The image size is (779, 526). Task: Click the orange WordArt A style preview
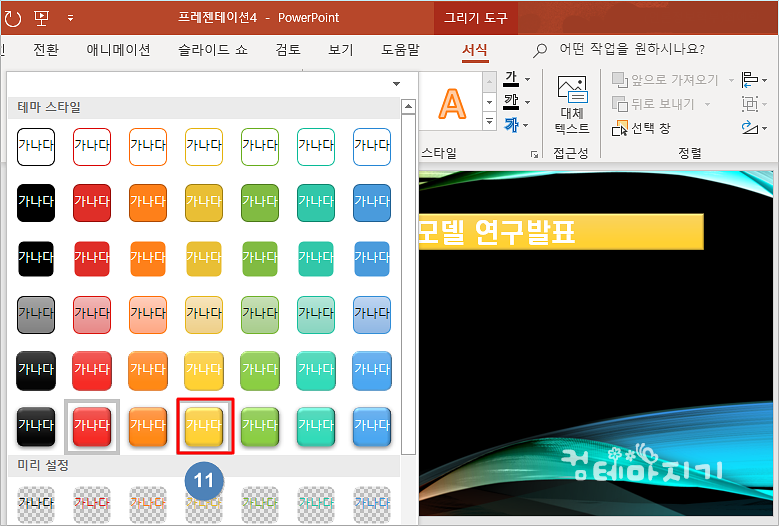(452, 104)
